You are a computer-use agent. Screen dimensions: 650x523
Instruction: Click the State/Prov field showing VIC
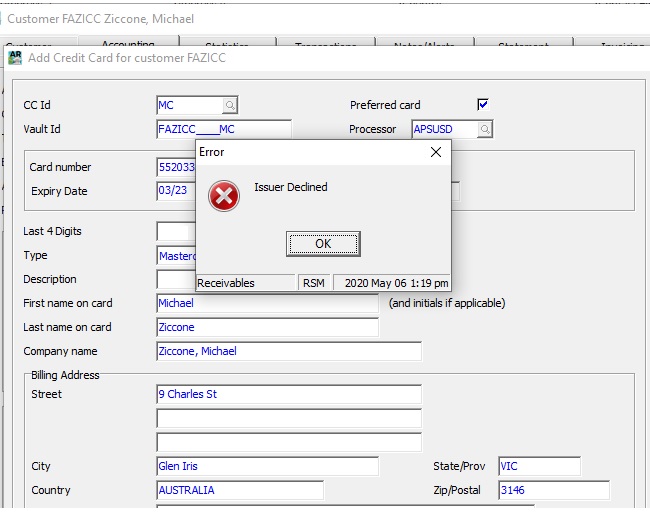539,466
